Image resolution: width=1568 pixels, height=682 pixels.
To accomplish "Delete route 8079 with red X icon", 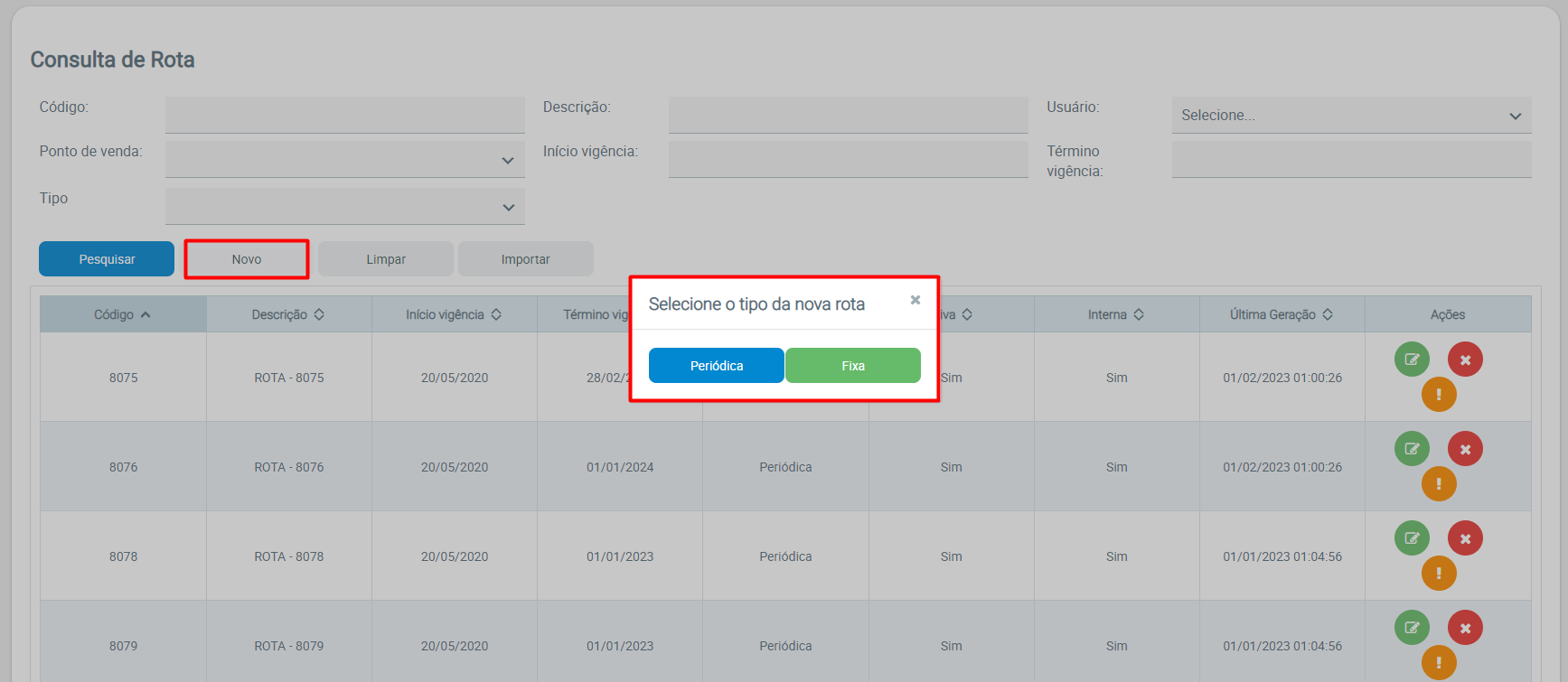I will (x=1465, y=628).
